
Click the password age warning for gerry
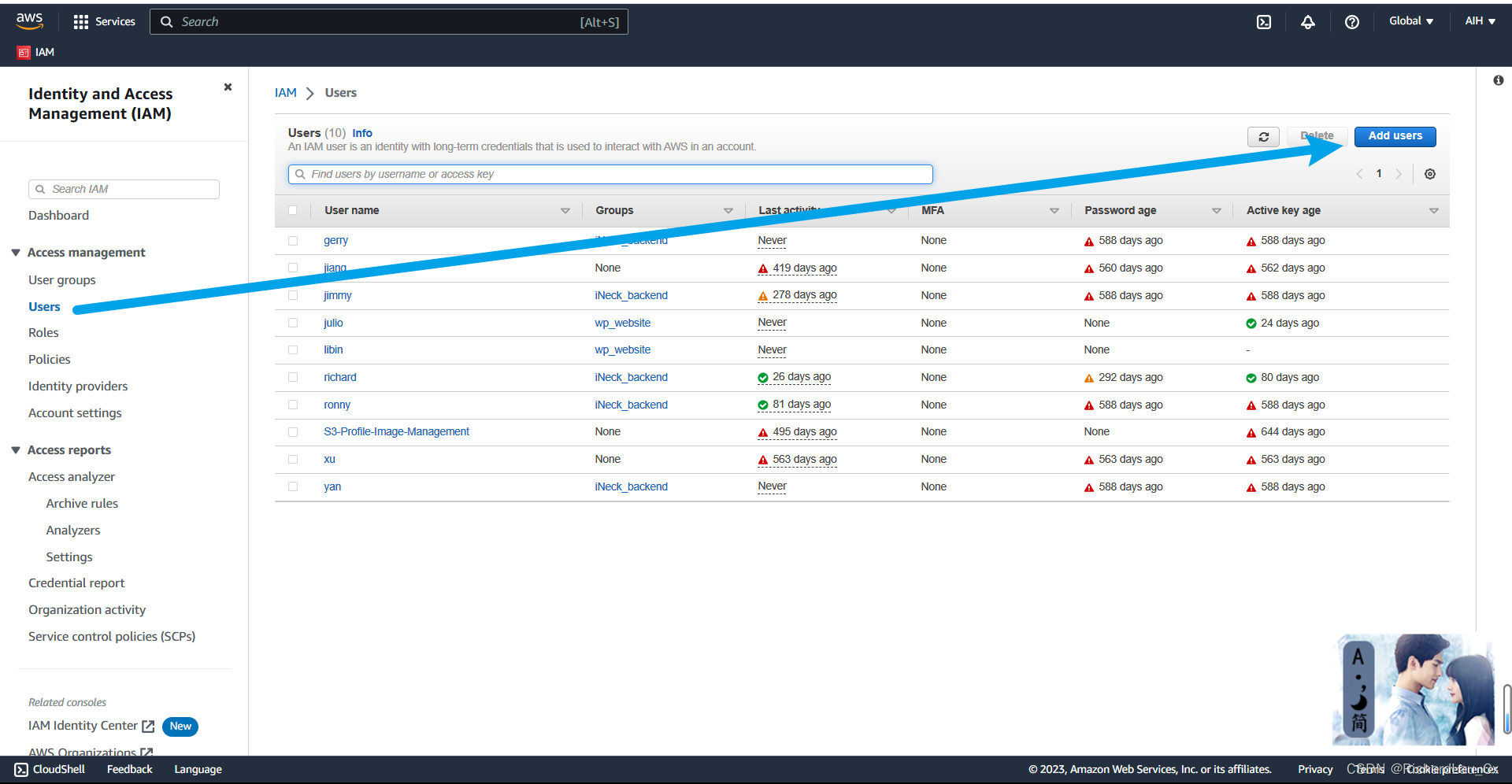pos(1089,242)
